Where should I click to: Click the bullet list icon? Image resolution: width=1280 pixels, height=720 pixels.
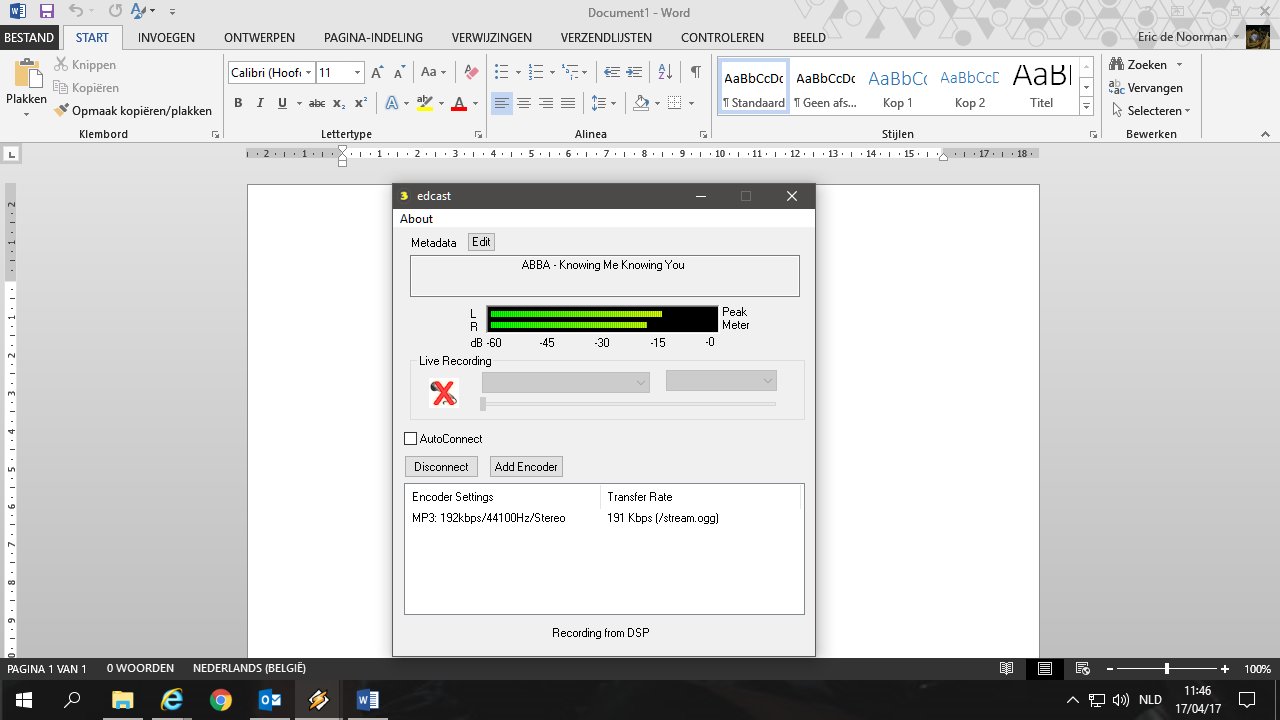[x=502, y=72]
